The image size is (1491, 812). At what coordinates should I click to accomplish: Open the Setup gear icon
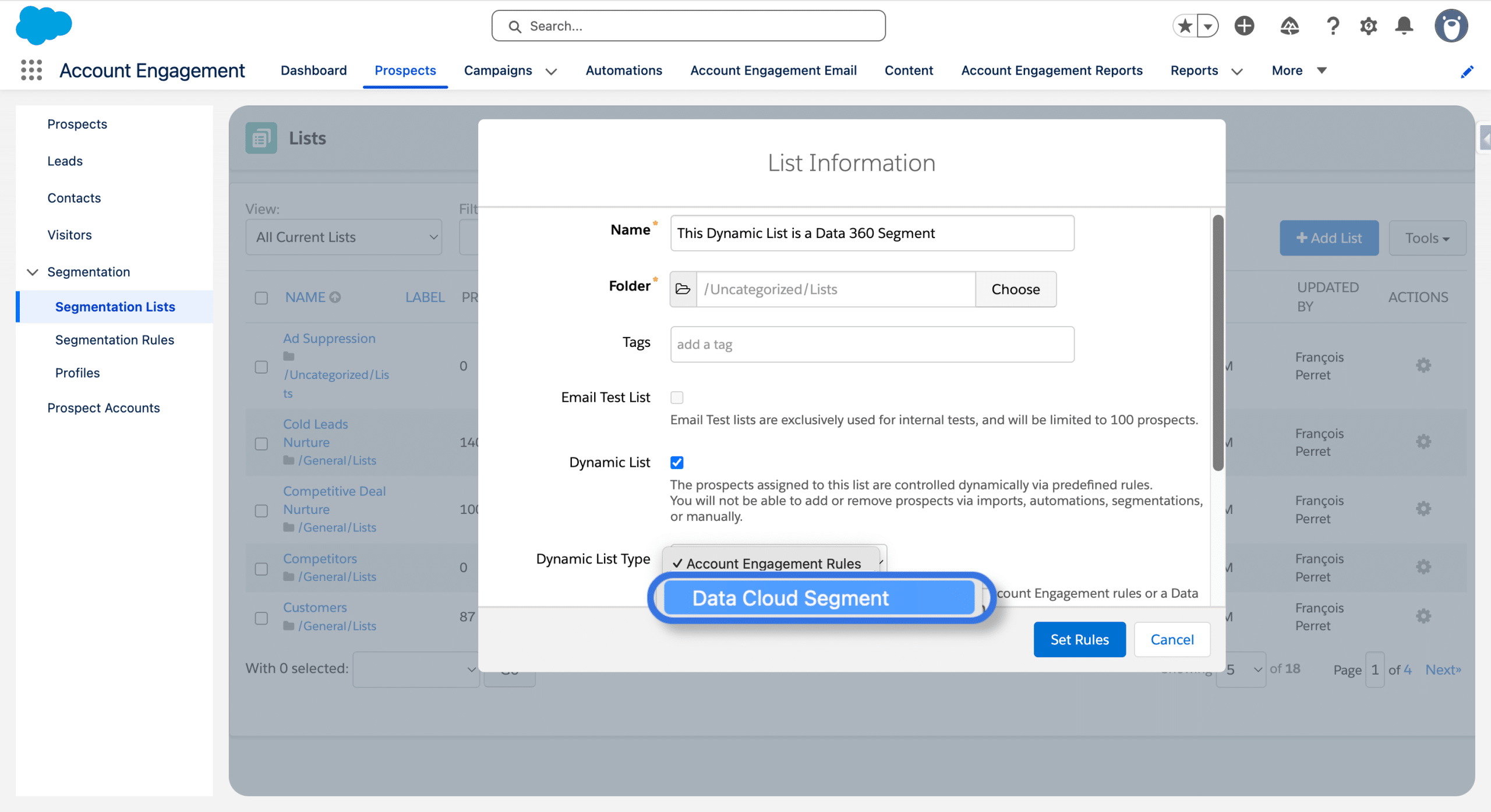click(x=1368, y=26)
